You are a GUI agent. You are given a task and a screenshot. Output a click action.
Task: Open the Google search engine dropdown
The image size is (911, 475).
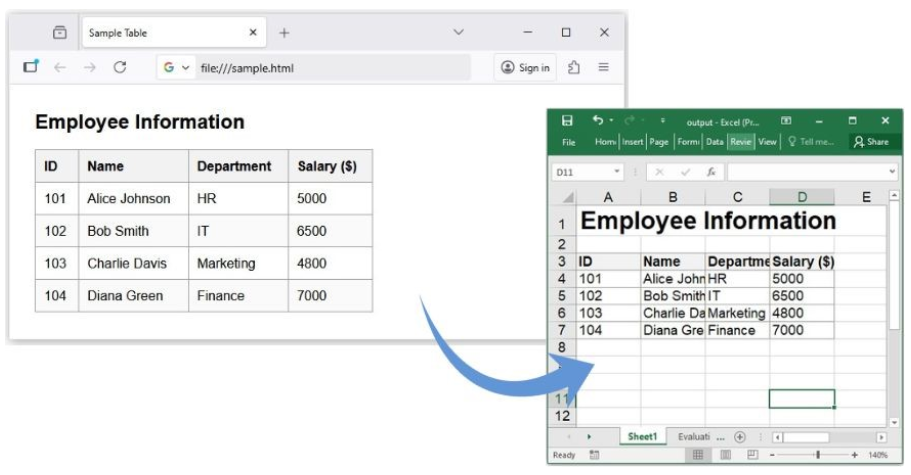click(176, 67)
